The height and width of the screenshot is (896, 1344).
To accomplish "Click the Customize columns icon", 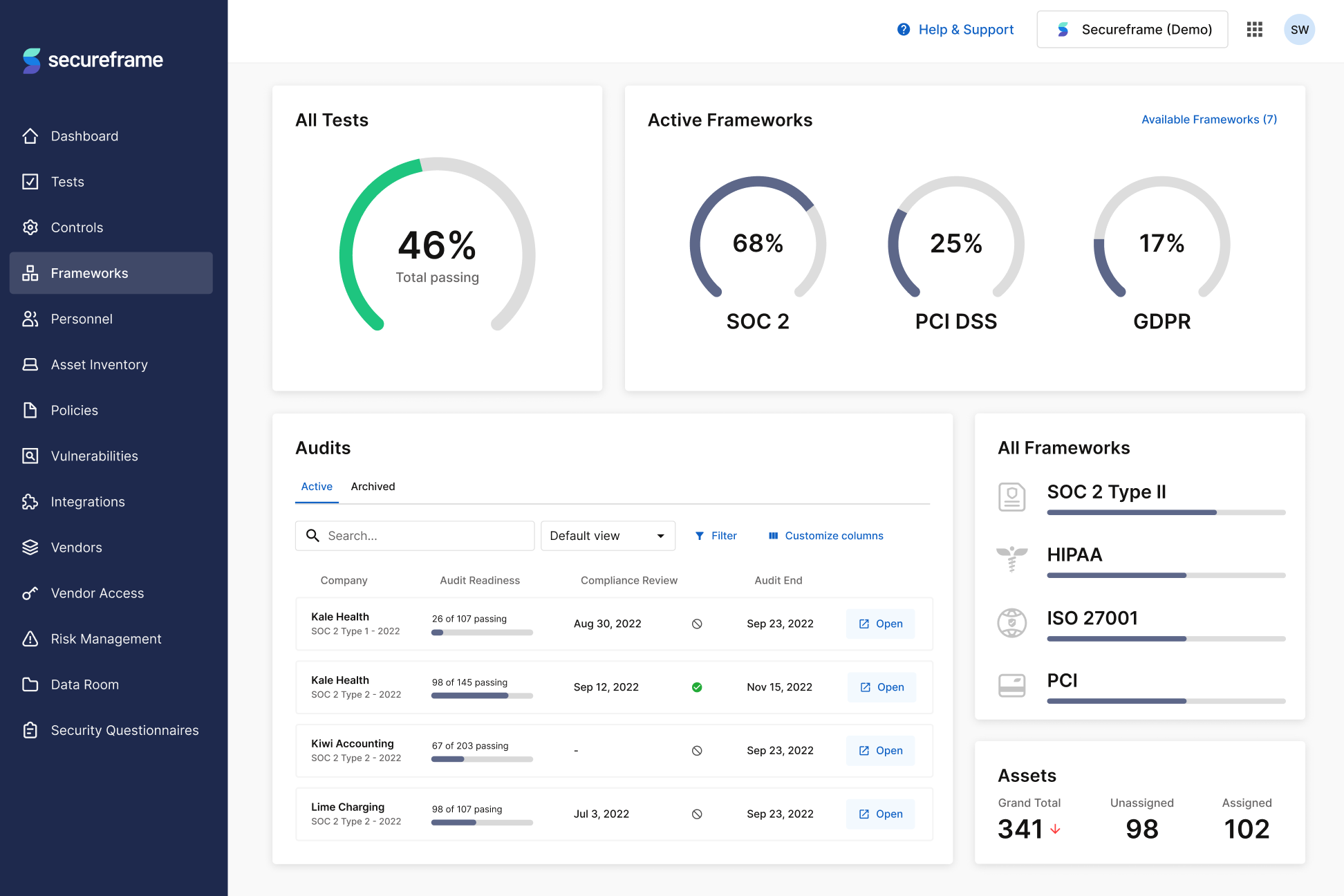I will click(x=774, y=536).
